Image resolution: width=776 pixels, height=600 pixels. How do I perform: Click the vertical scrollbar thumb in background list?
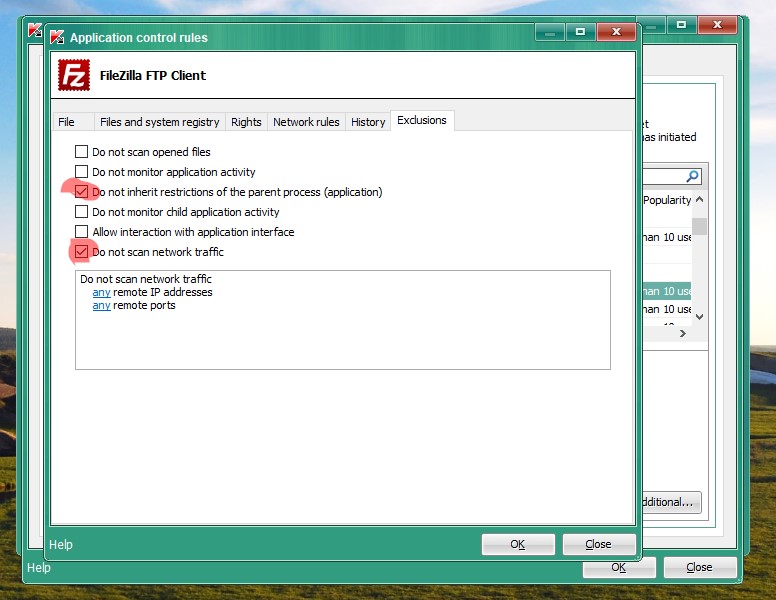click(699, 226)
